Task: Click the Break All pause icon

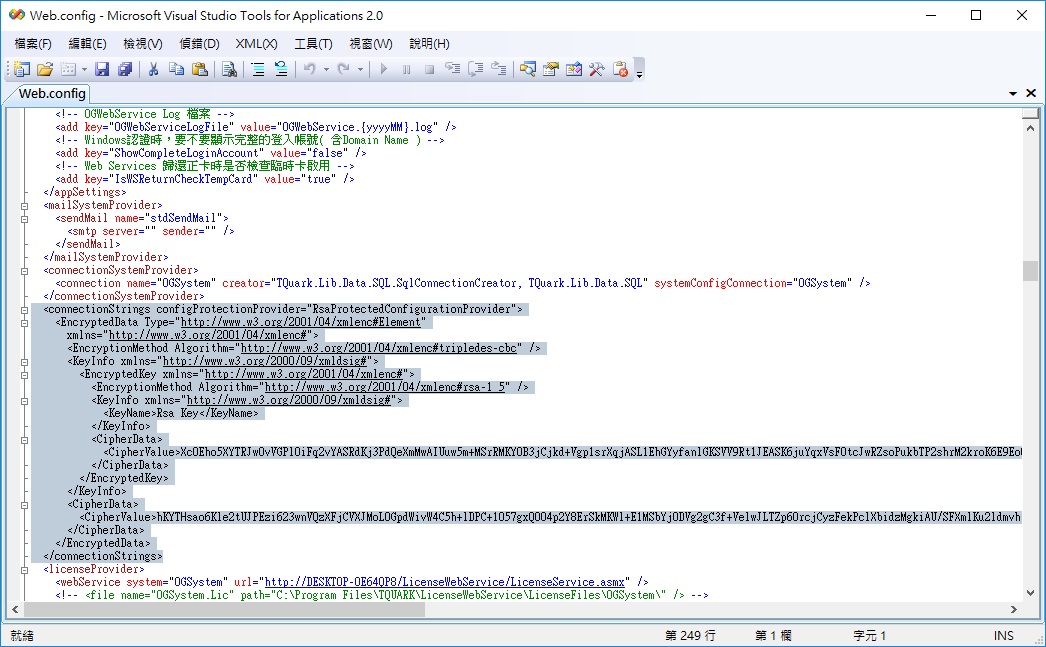Action: pos(406,69)
